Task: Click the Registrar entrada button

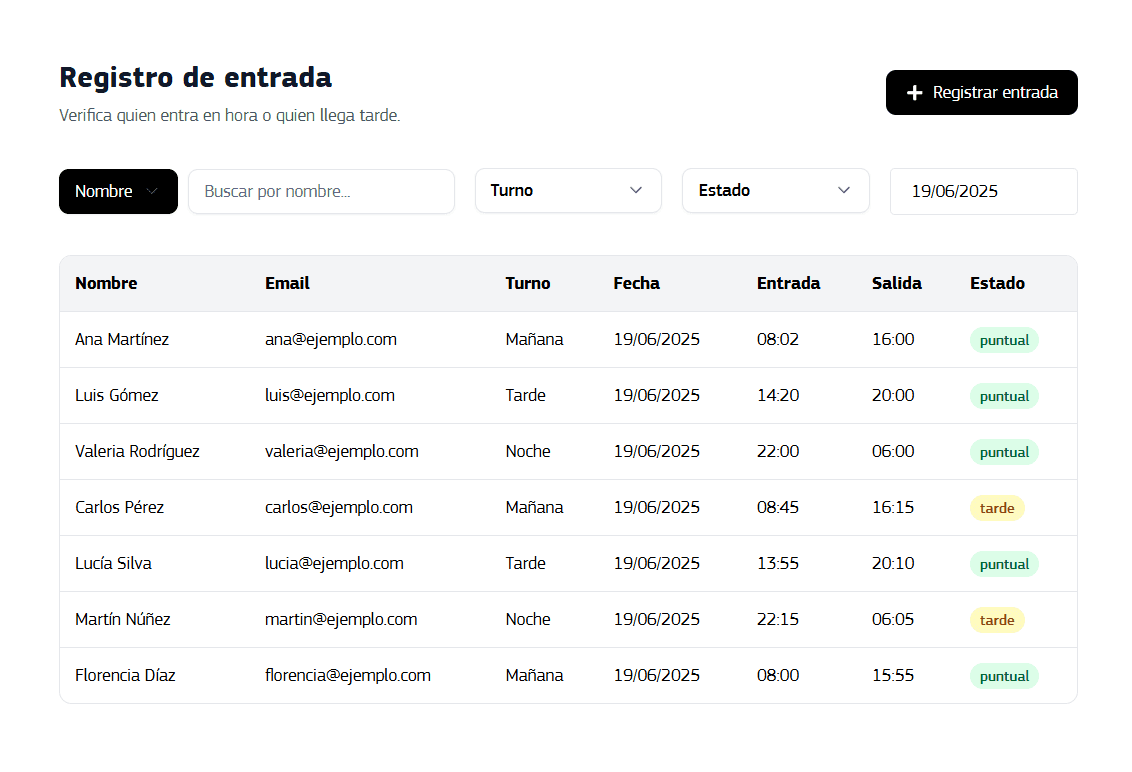Action: click(981, 92)
